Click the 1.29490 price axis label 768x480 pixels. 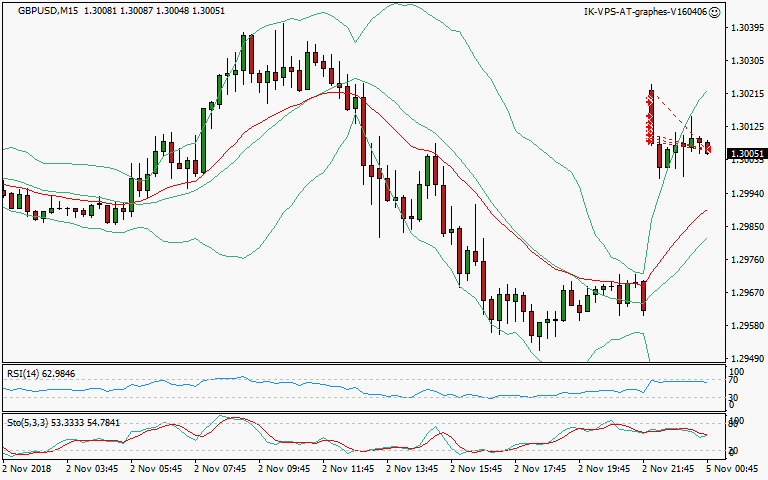746,358
